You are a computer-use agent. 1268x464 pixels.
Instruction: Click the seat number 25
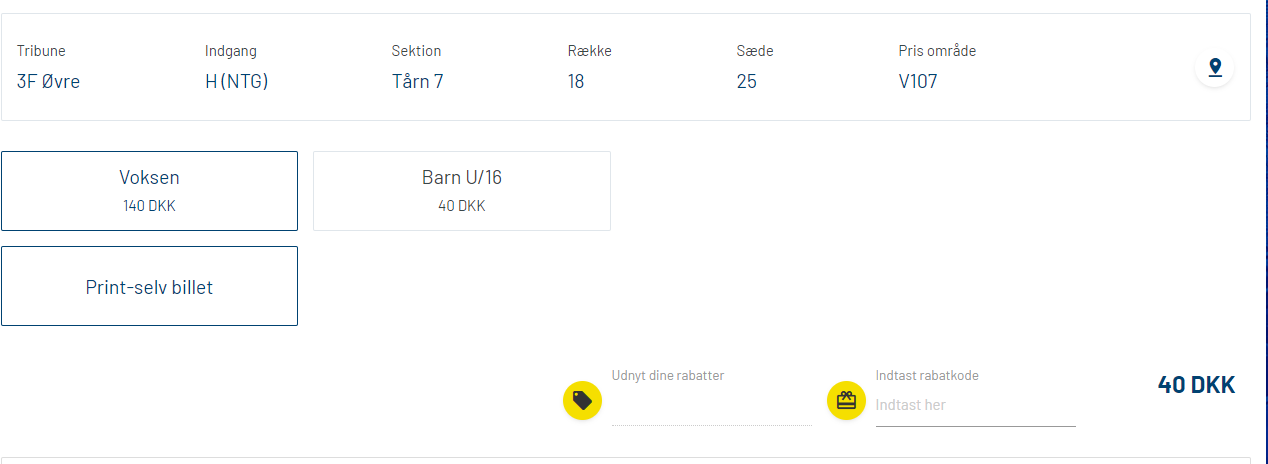[x=747, y=82]
